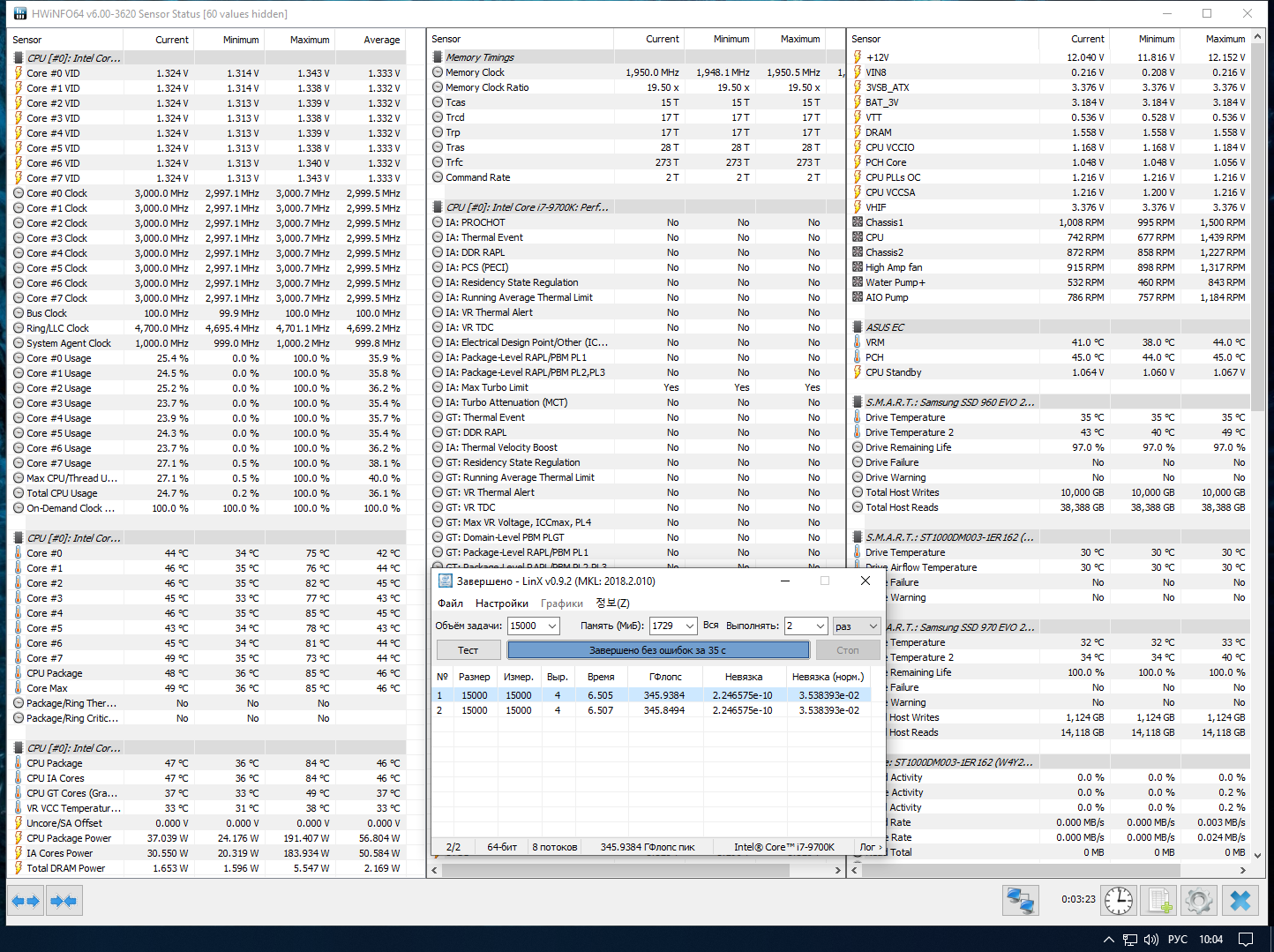Sort LinX results by ГФлопс column

coord(665,677)
